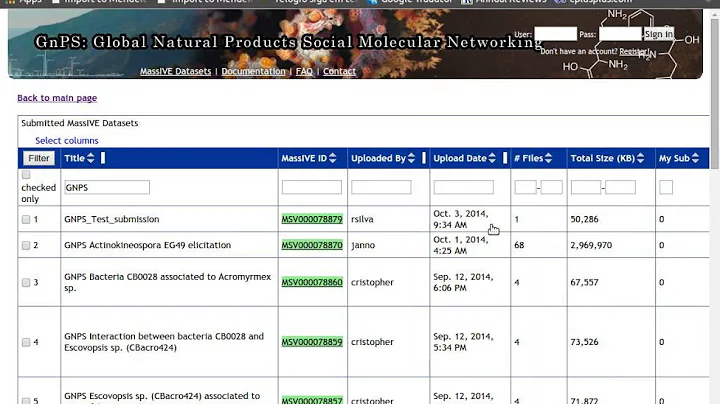720x404 pixels.
Task: Click the Upload Date filter field
Action: (x=464, y=187)
